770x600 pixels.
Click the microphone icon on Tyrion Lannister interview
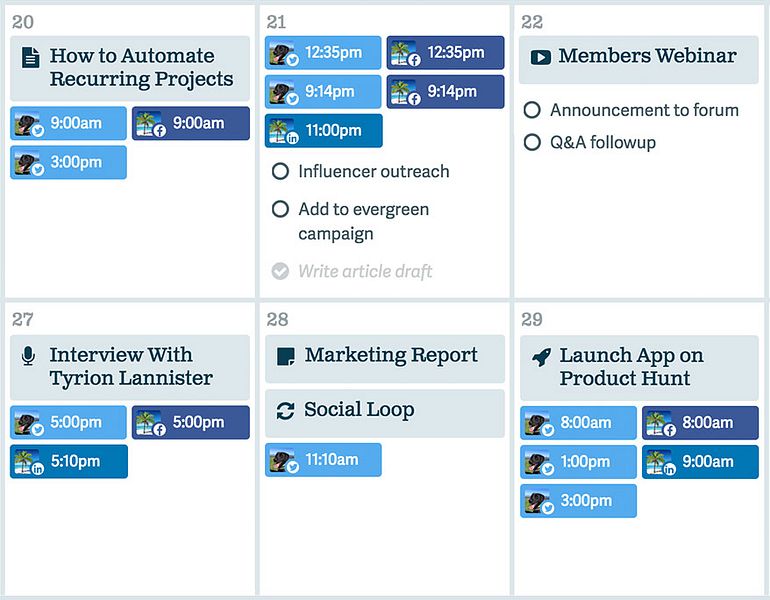(x=28, y=356)
